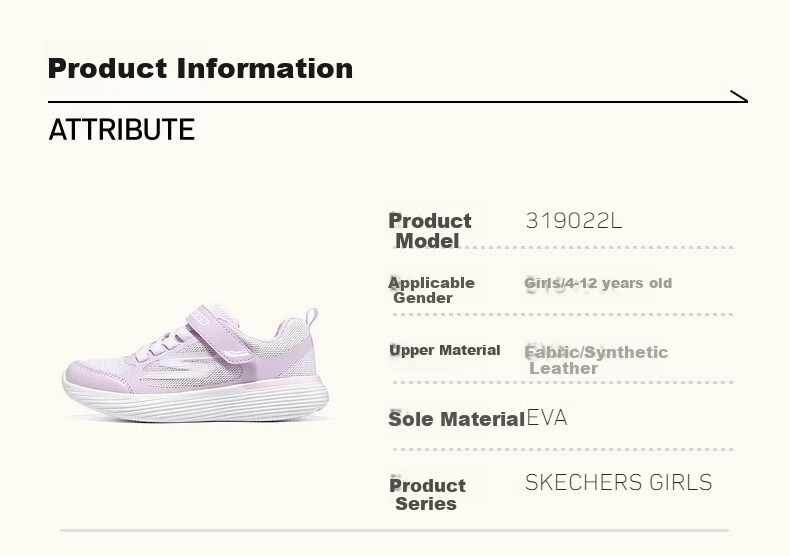Click the heel pull loop of the shoe
The width and height of the screenshot is (790, 556).
coord(310,317)
